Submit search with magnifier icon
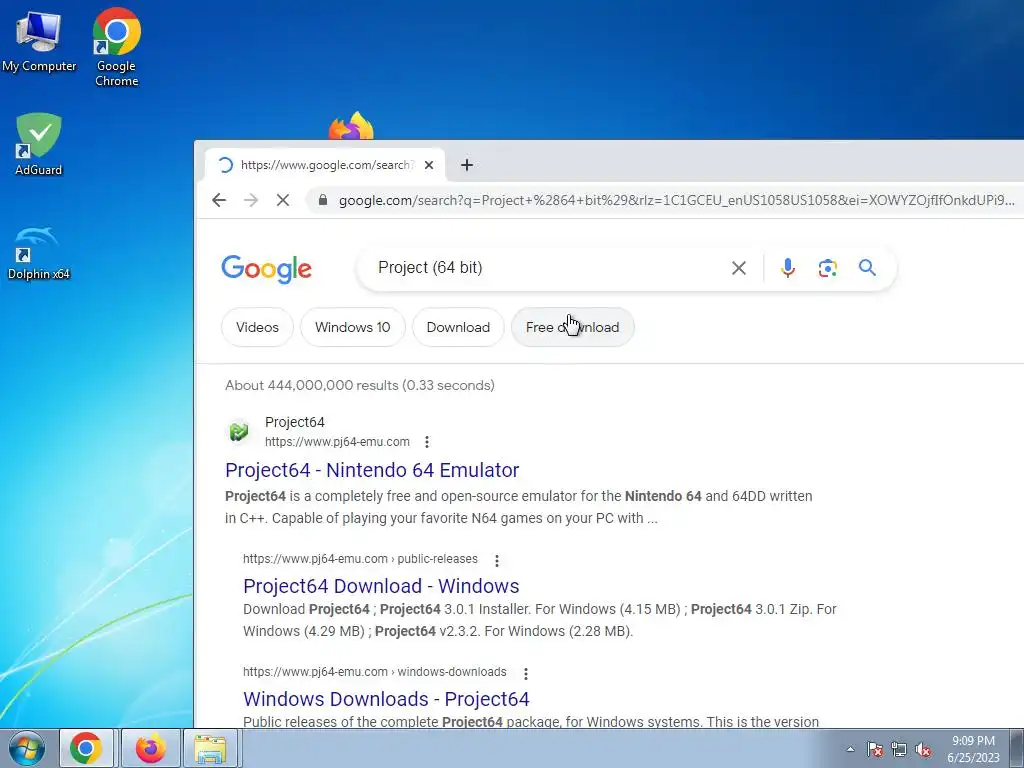The height and width of the screenshot is (768, 1024). pos(867,267)
